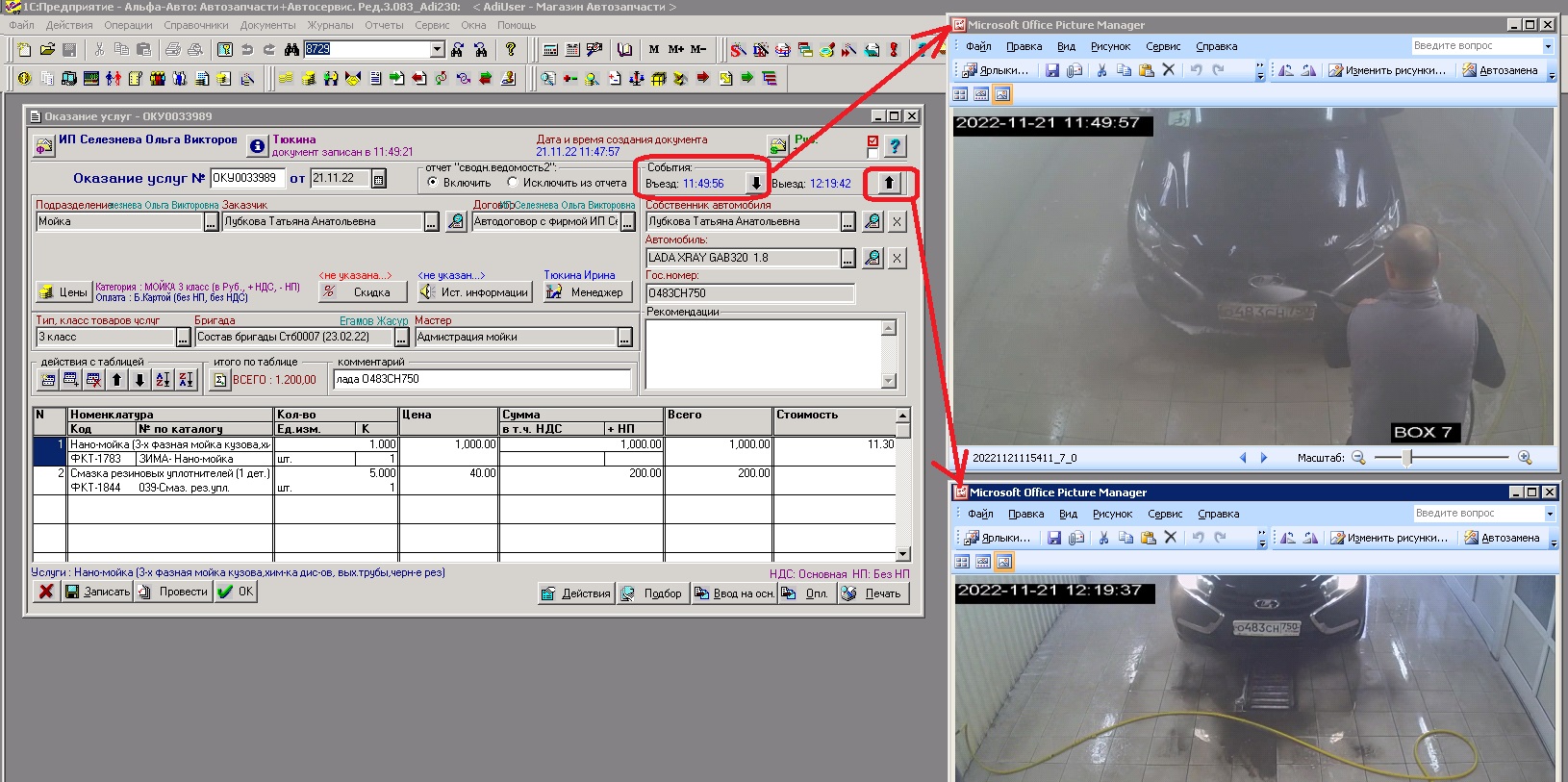1568x782 pixels.
Task: Click Save icon in upper Picture Manager
Action: click(1052, 70)
